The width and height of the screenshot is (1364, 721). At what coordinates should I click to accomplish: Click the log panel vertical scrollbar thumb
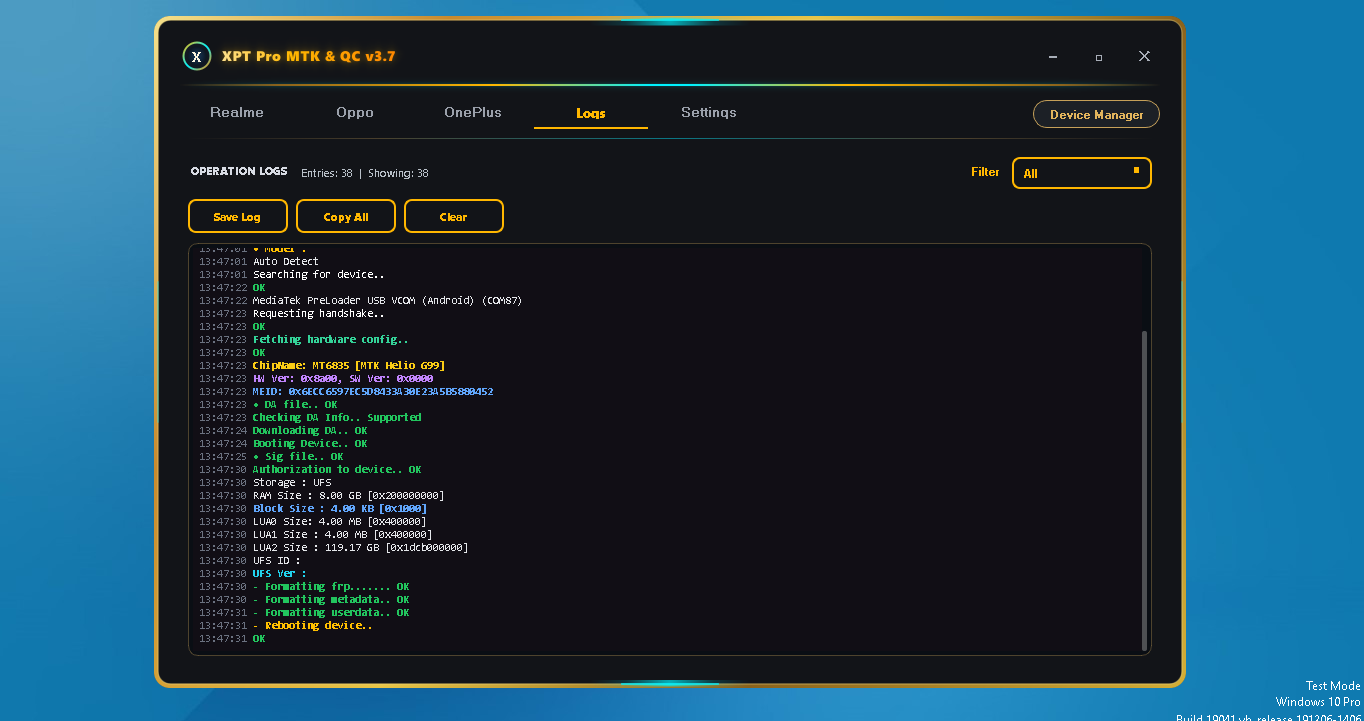tap(1145, 490)
